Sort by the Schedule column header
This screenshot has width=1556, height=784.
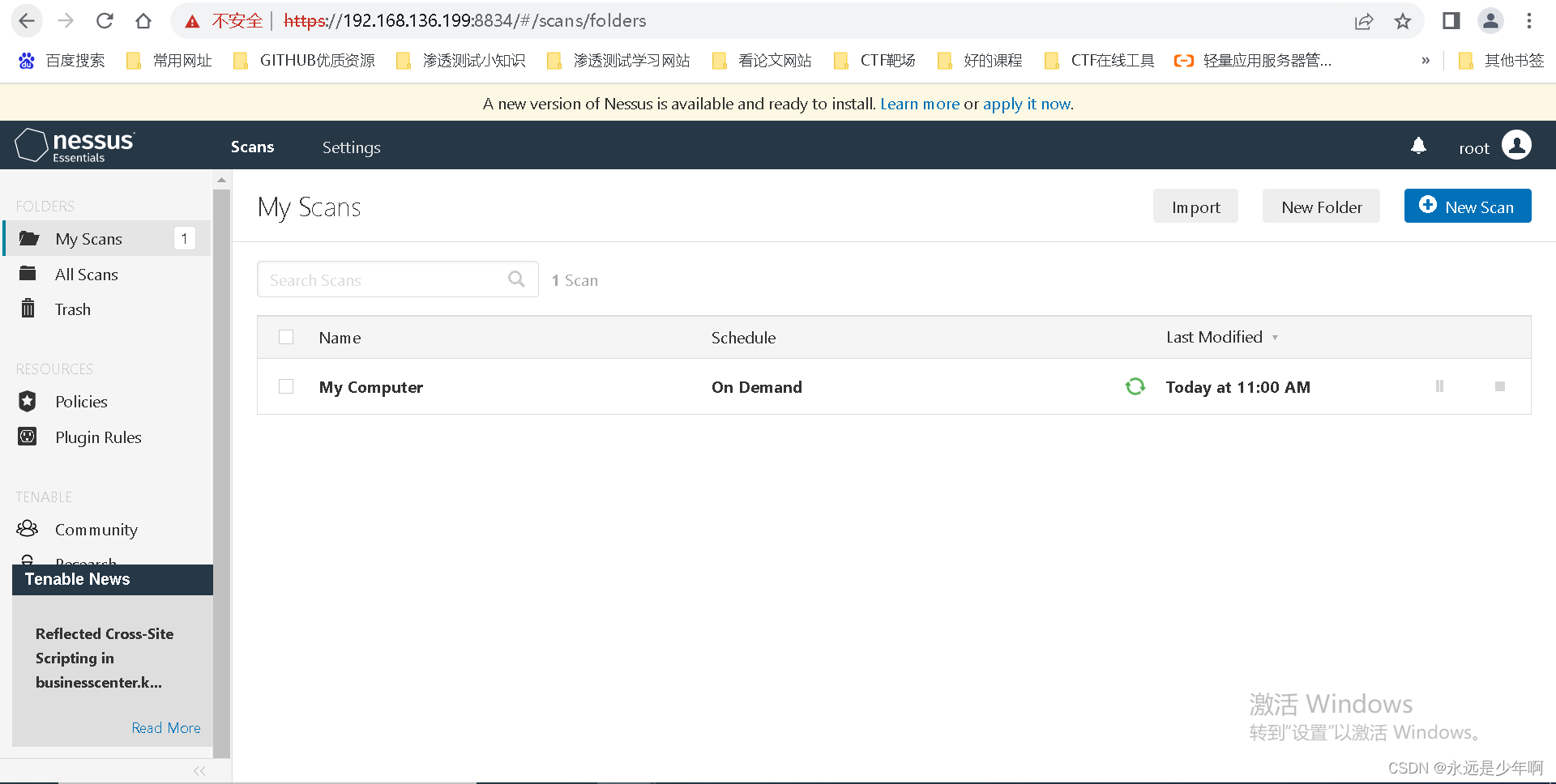743,338
